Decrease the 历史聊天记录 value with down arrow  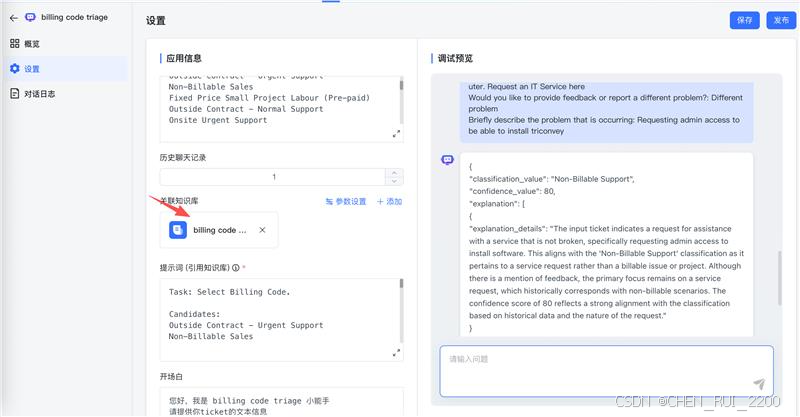394,181
